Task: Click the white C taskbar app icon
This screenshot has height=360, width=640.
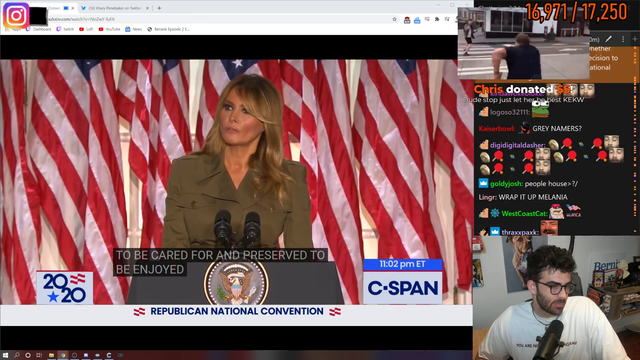Action: tap(109, 355)
